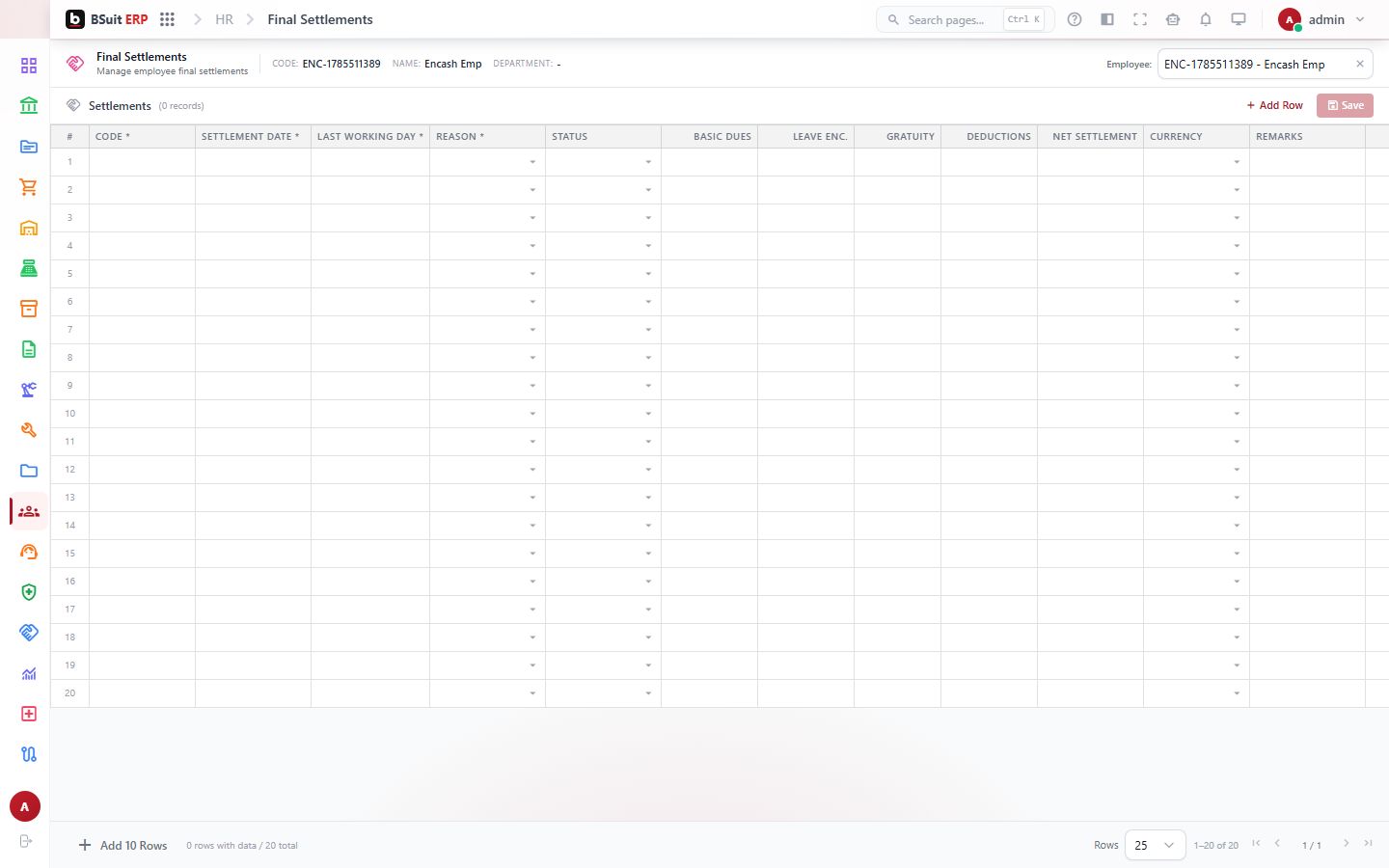Expand Currency dropdown in row 5
Image resolution: width=1389 pixels, height=868 pixels.
click(1237, 274)
